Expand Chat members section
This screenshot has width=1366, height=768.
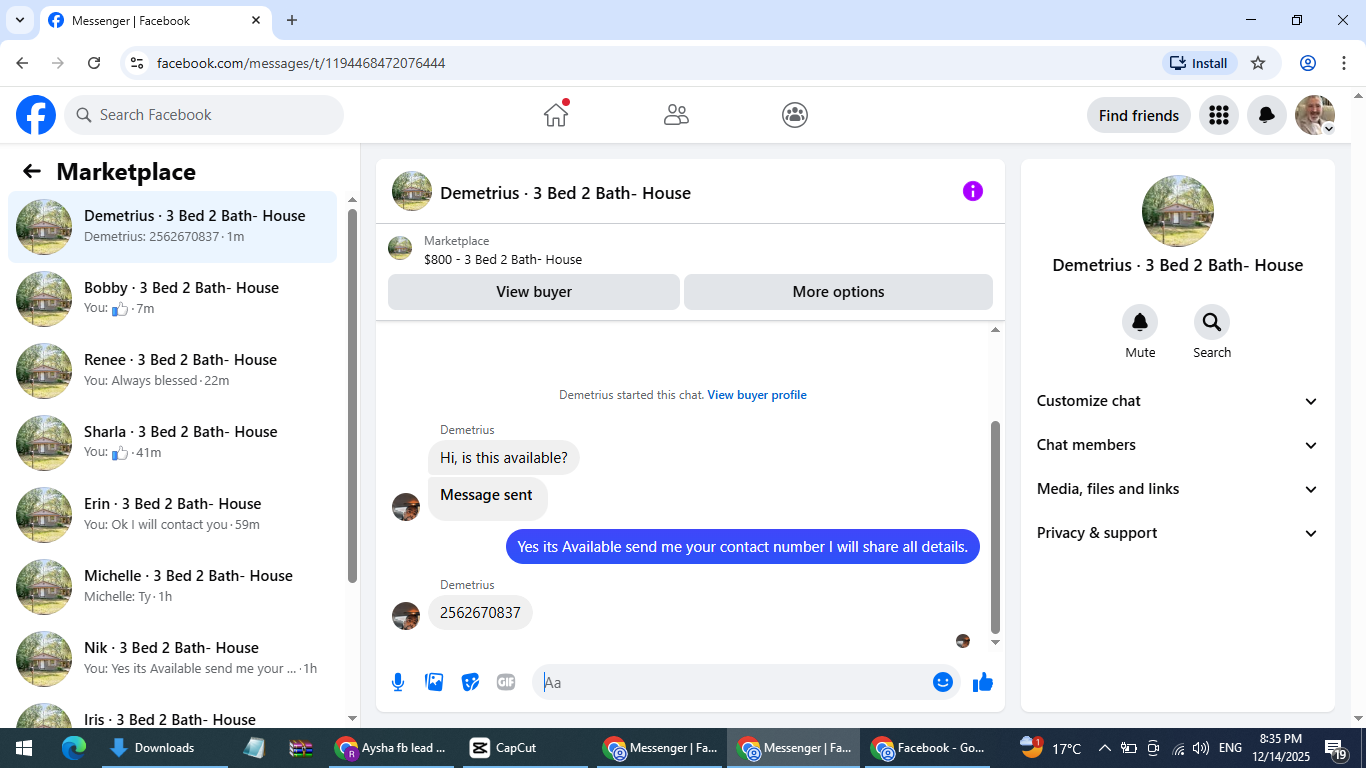coord(1178,445)
